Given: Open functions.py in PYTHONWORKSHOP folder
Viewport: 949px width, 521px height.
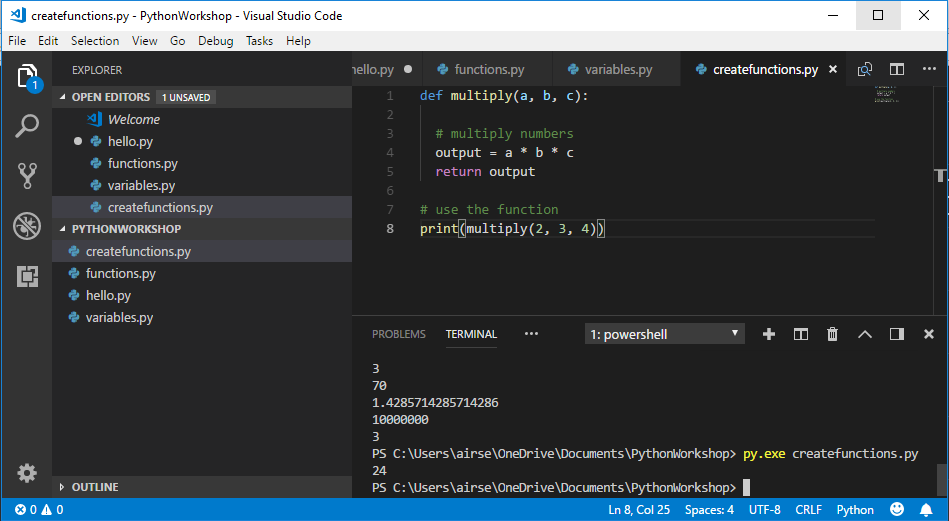Looking at the screenshot, I should [202, 273].
